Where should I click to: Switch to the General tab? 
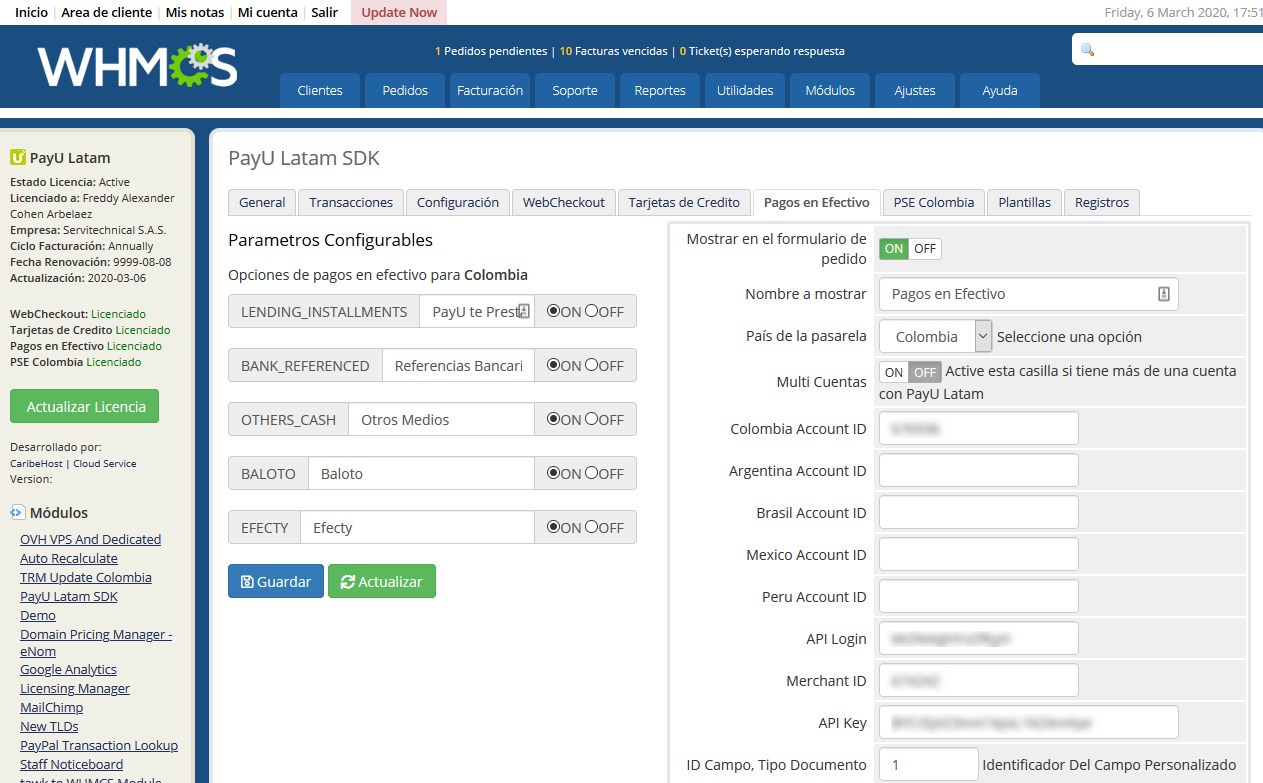click(x=262, y=202)
